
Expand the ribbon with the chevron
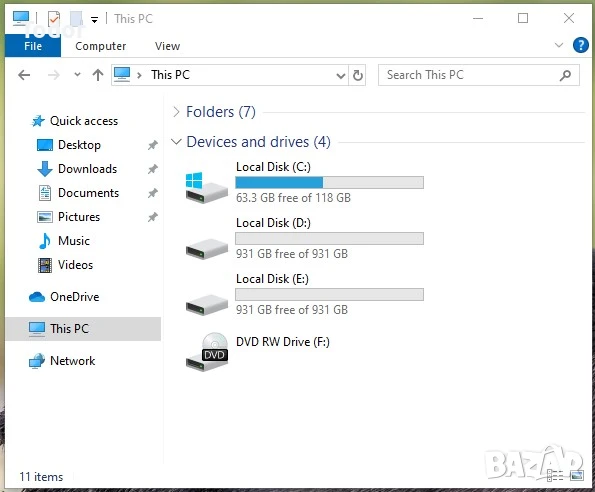tap(559, 45)
